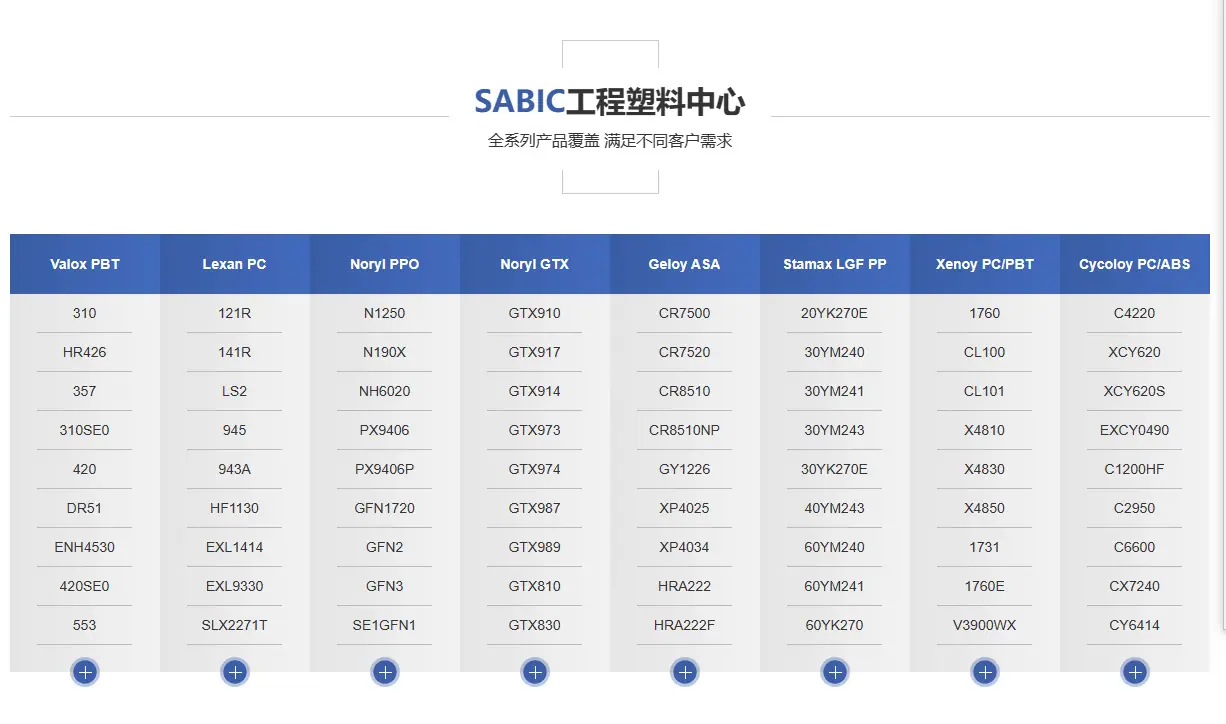This screenshot has width=1226, height=724.
Task: Open Geloy grade CR7500
Action: (x=685, y=313)
